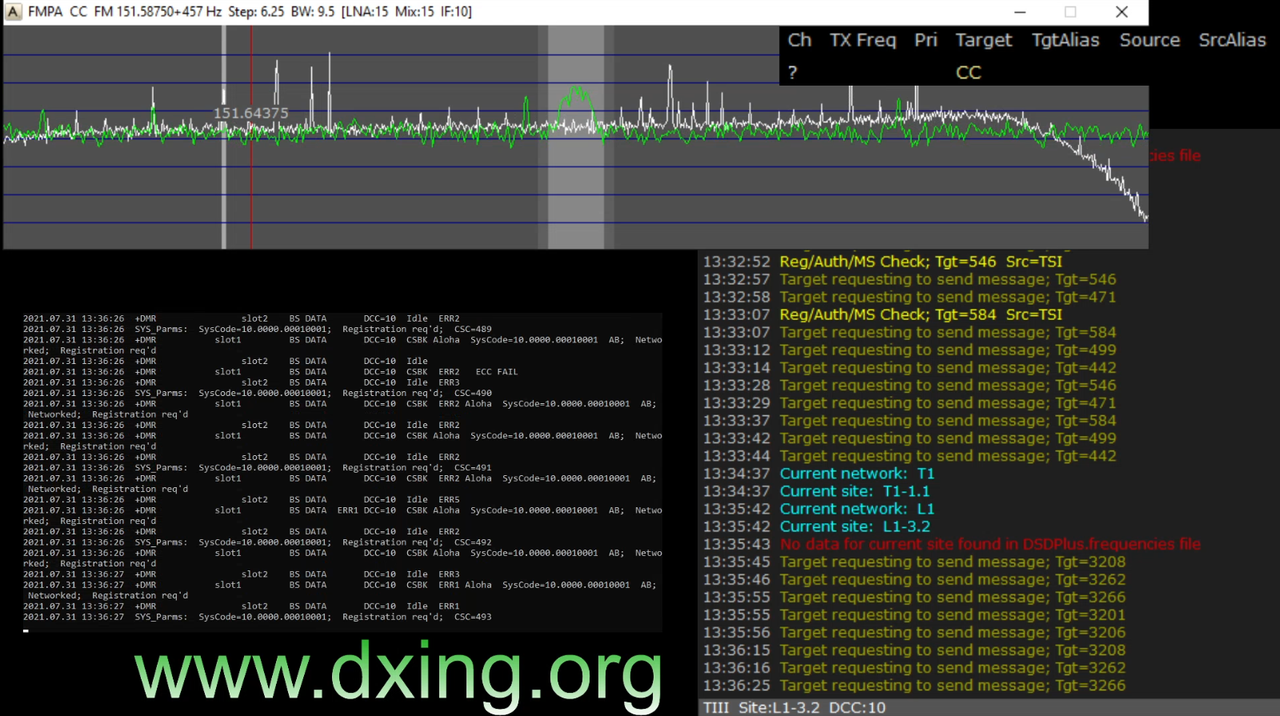Select 13:35:56 log line Tgt=3206
1280x716 pixels.
click(x=914, y=632)
